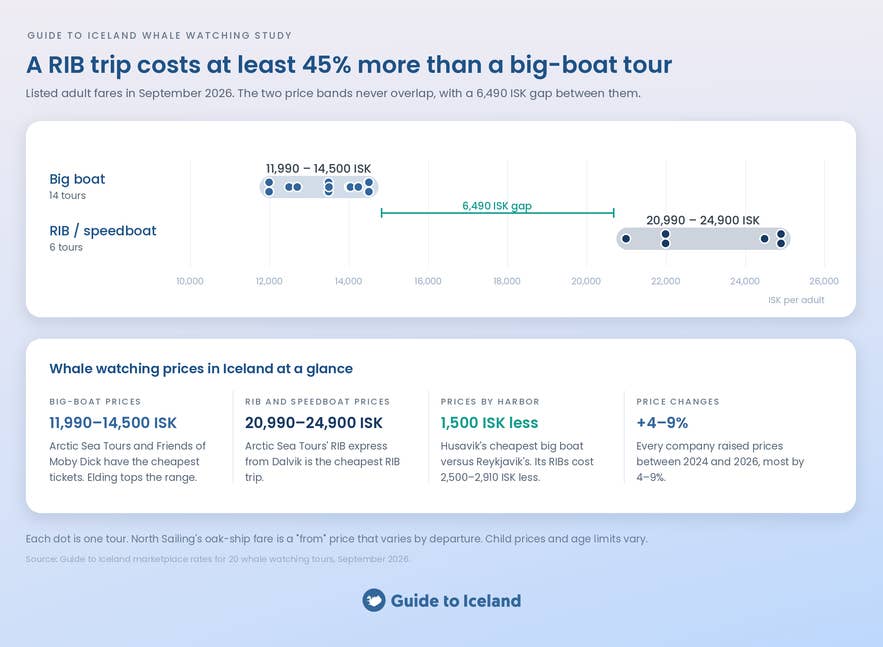Click the 22,000 axis tick label

tap(666, 281)
